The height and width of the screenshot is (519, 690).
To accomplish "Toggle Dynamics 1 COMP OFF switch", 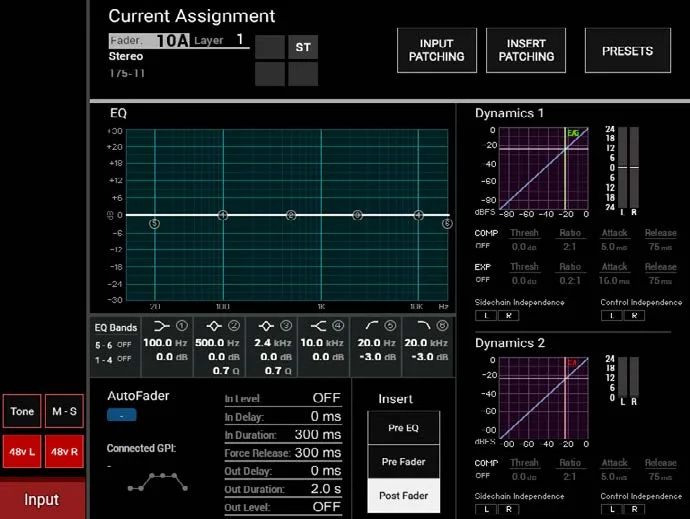I will tap(483, 246).
